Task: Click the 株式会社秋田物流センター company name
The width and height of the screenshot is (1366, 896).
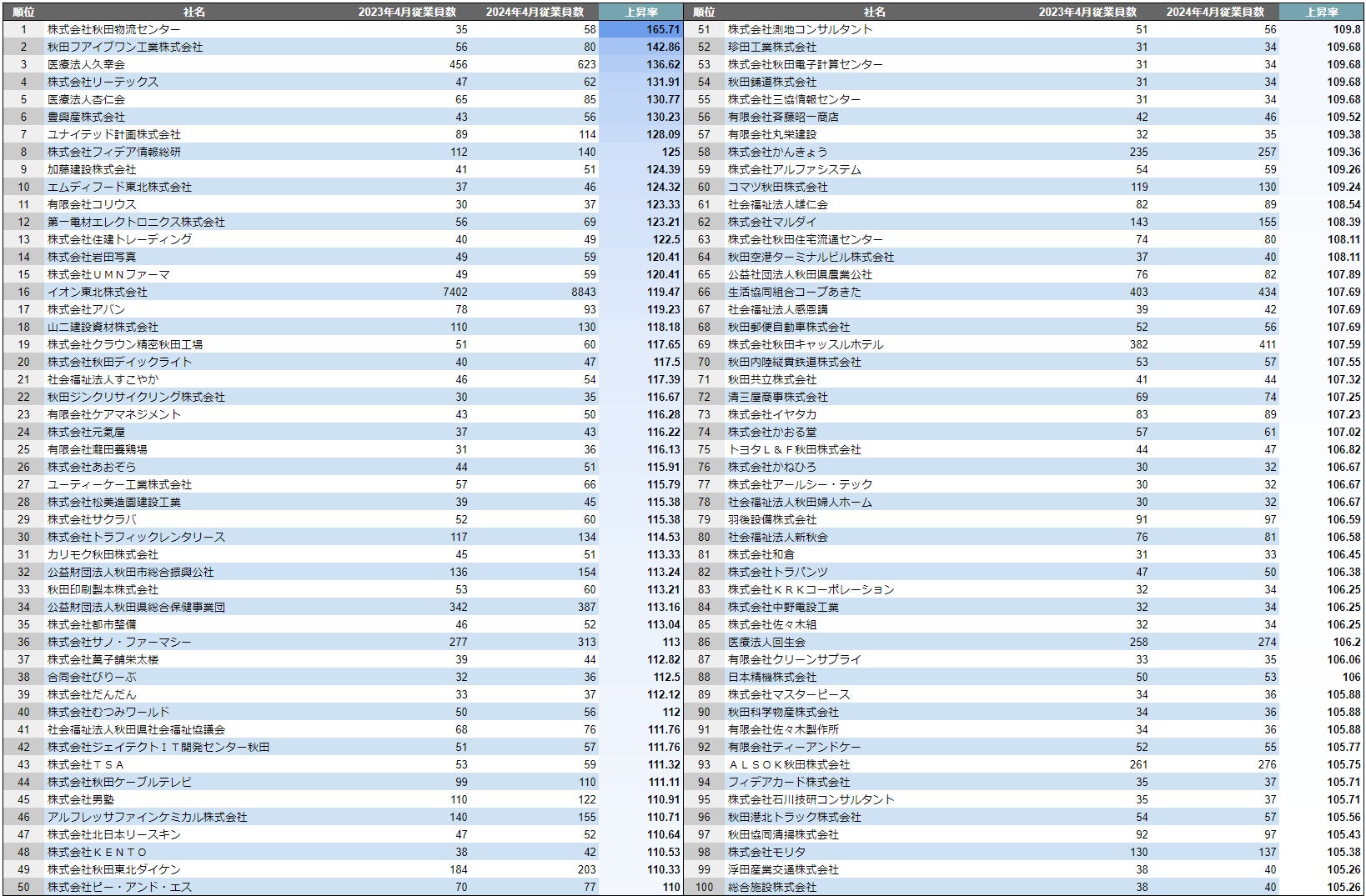Action: click(113, 29)
